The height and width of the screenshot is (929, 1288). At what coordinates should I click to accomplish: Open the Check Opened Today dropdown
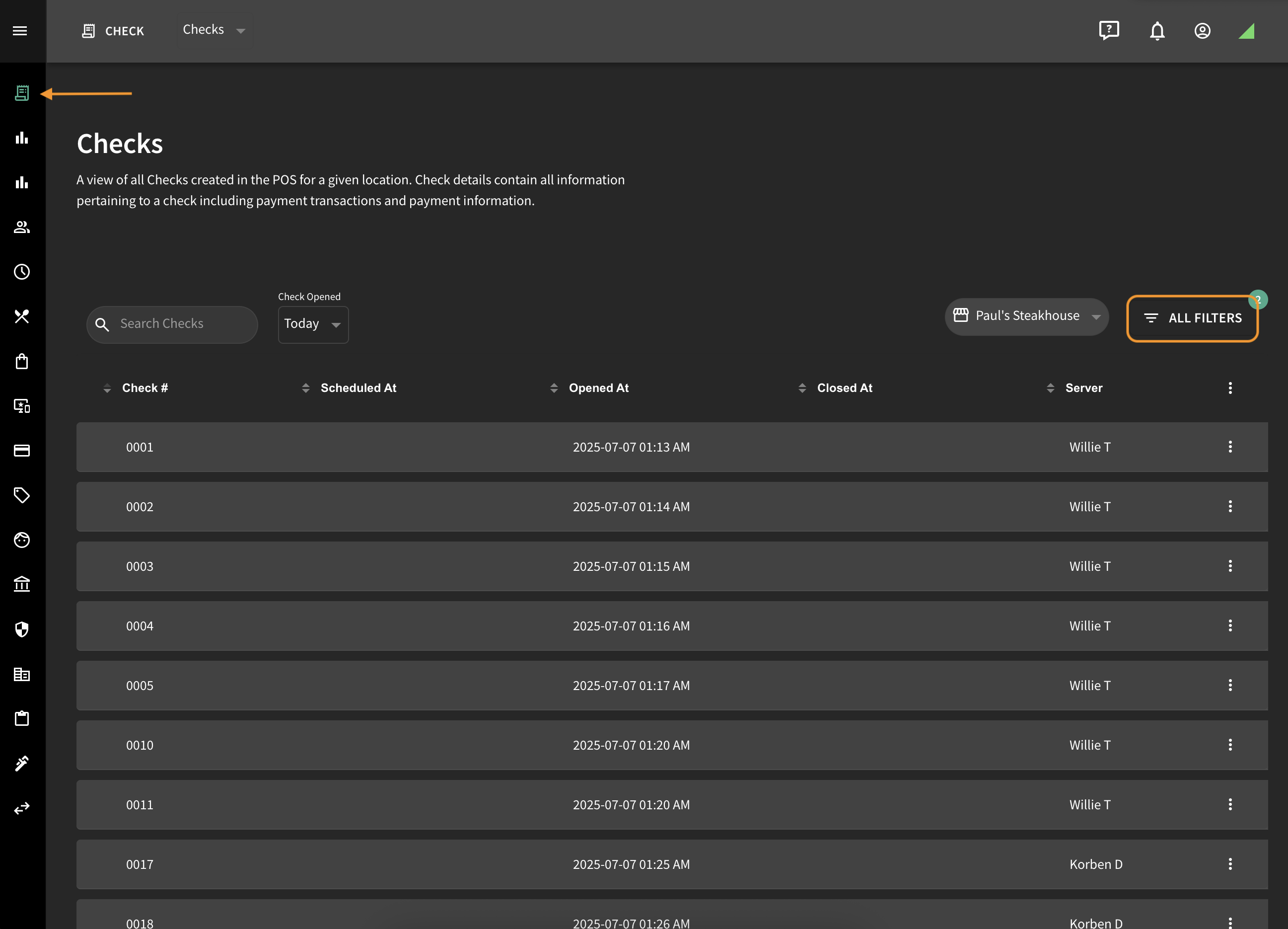pyautogui.click(x=313, y=324)
